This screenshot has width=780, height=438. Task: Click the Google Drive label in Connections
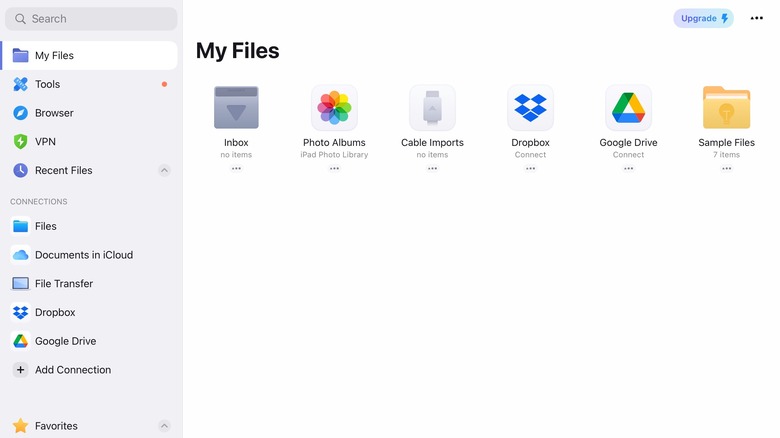click(x=66, y=341)
